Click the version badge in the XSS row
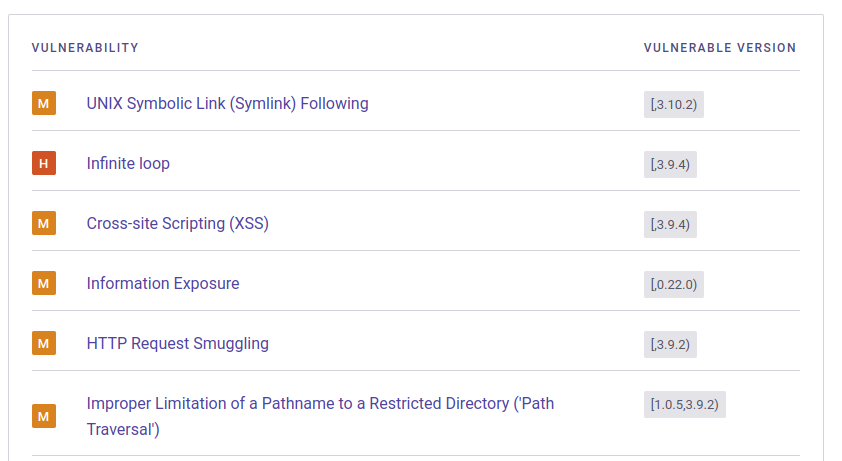 [670, 225]
